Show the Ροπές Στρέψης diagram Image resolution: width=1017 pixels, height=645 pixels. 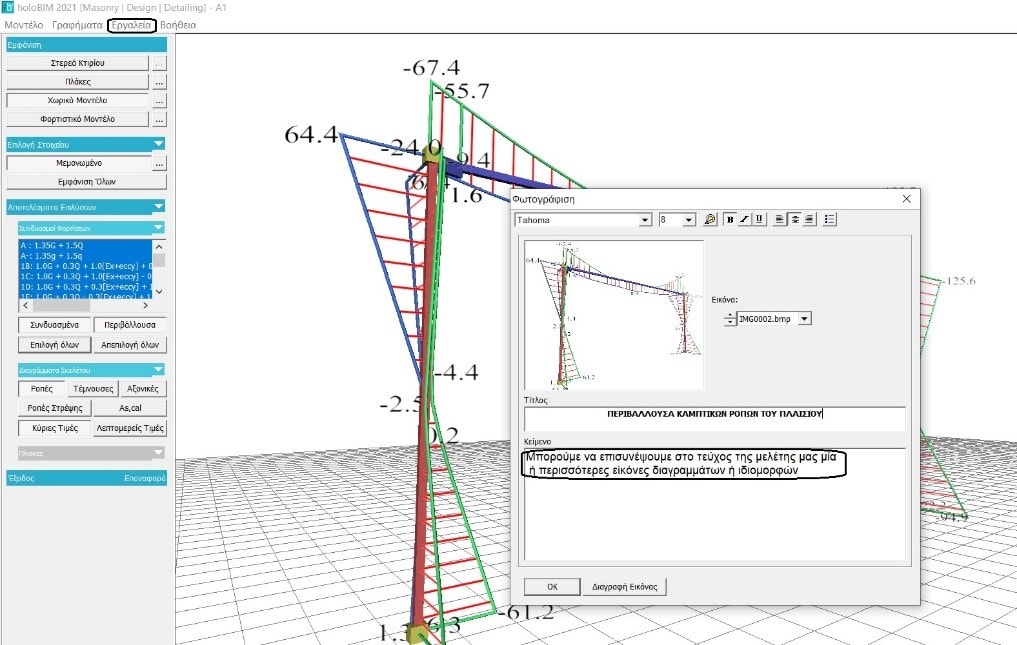pos(54,408)
